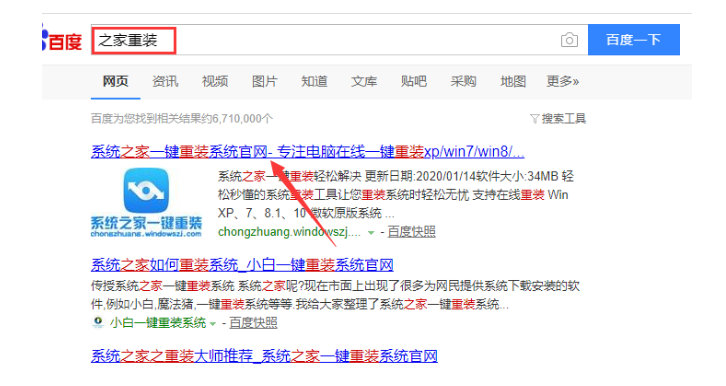The image size is (726, 386).
Task: Expand the 更多» tab menu
Action: click(563, 81)
